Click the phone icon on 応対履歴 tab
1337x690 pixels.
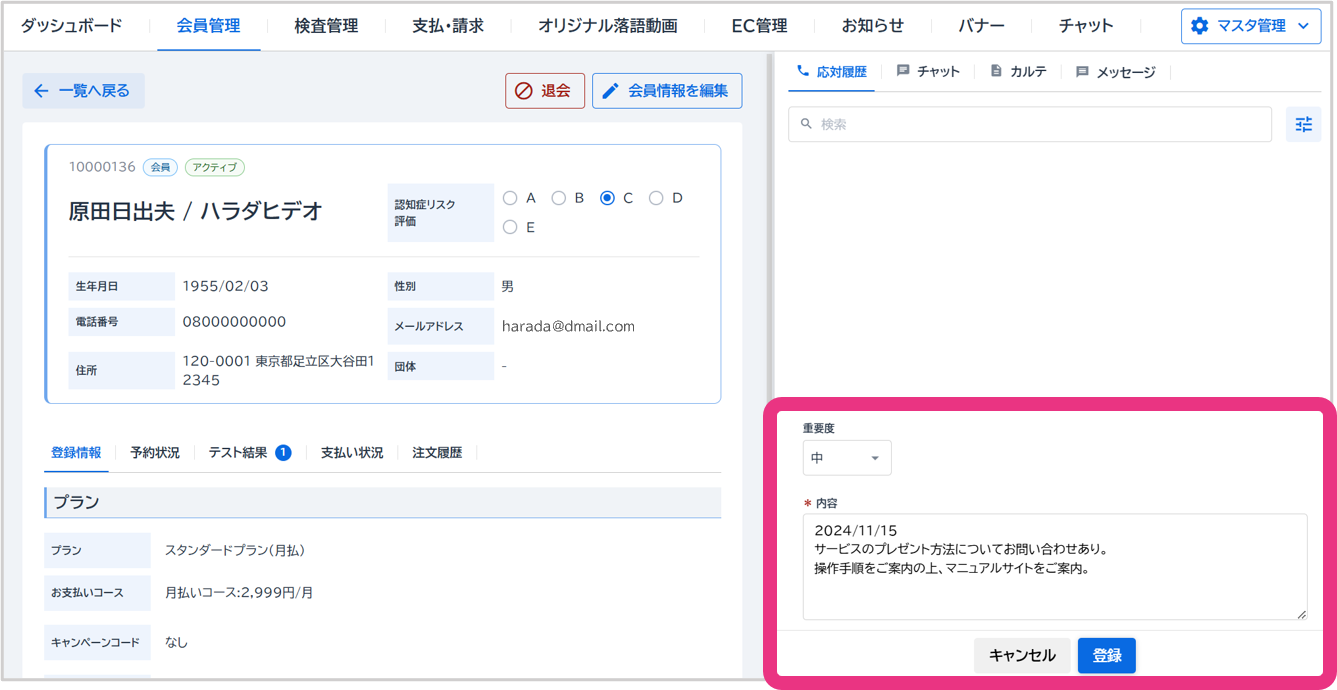pos(802,71)
